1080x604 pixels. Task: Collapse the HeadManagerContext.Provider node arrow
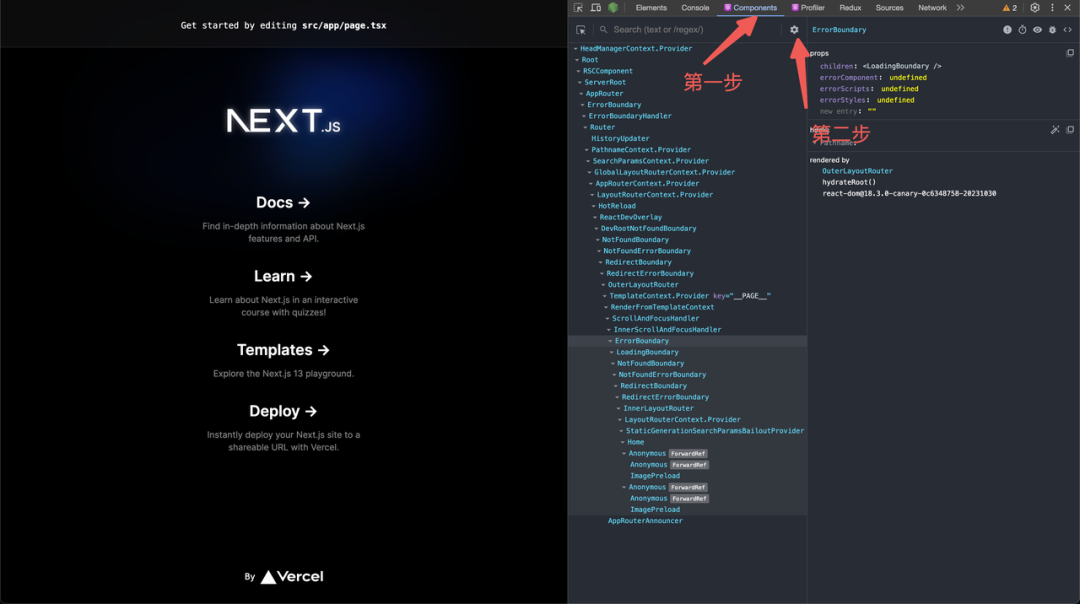pyautogui.click(x=576, y=49)
